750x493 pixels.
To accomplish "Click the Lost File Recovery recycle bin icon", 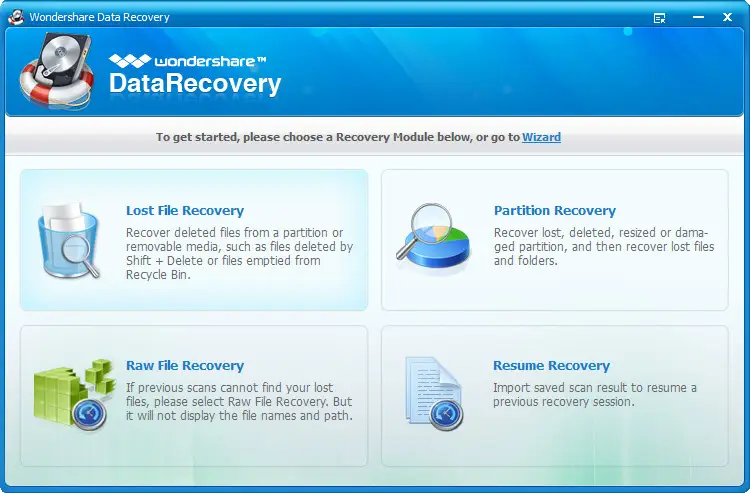I will [x=68, y=241].
